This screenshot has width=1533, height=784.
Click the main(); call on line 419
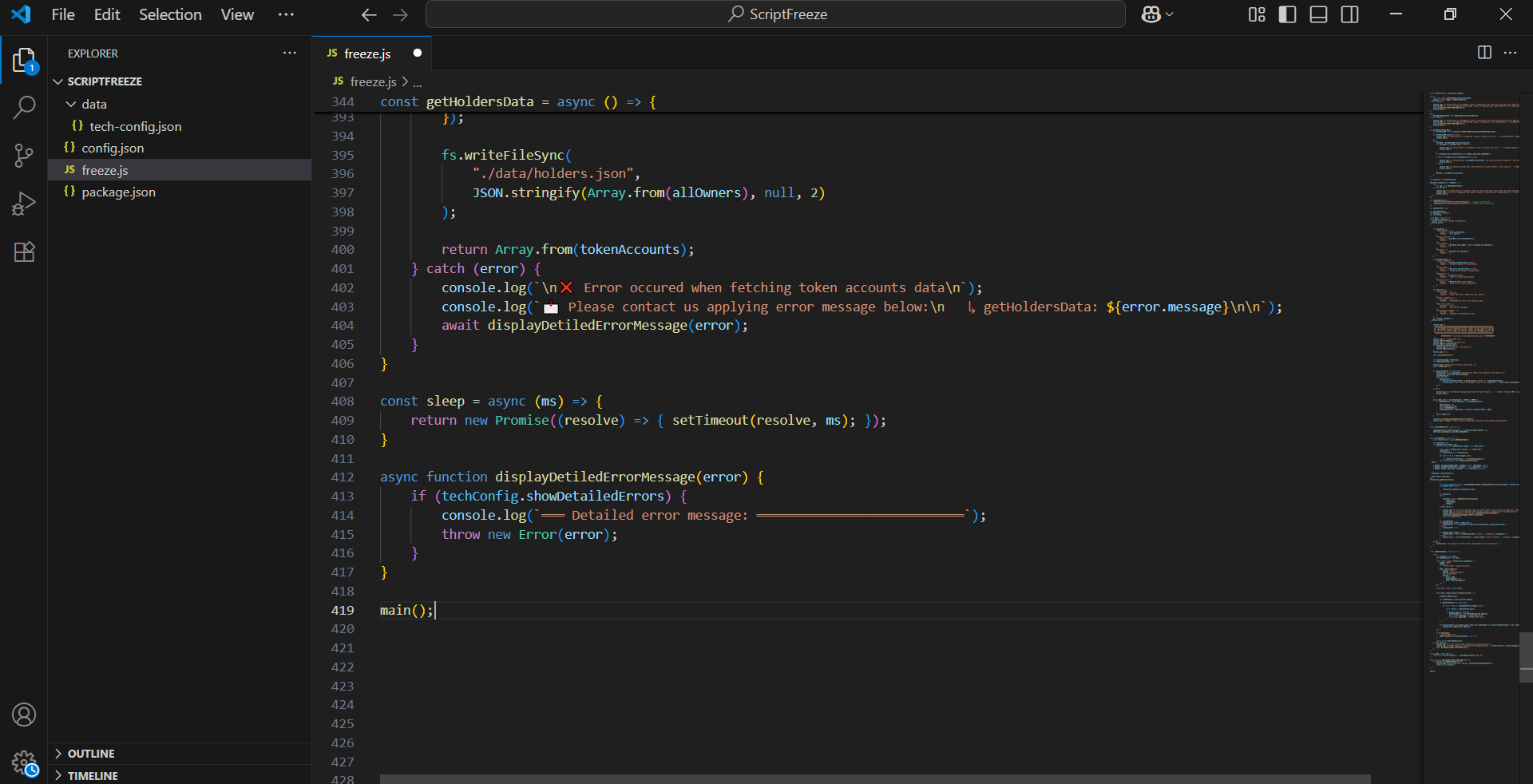tap(406, 610)
